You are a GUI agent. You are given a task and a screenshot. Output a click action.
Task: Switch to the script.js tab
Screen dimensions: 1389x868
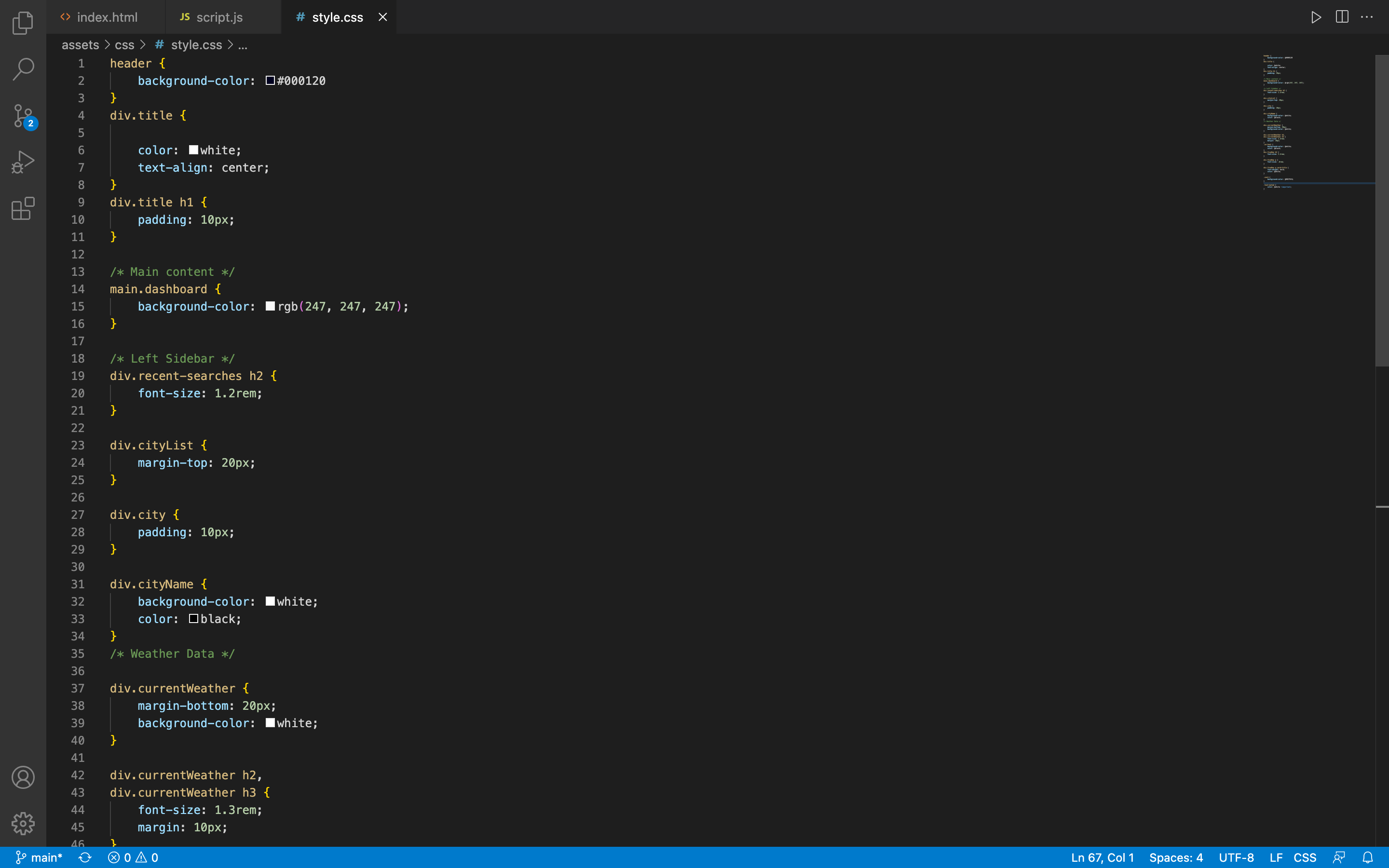[x=223, y=17]
